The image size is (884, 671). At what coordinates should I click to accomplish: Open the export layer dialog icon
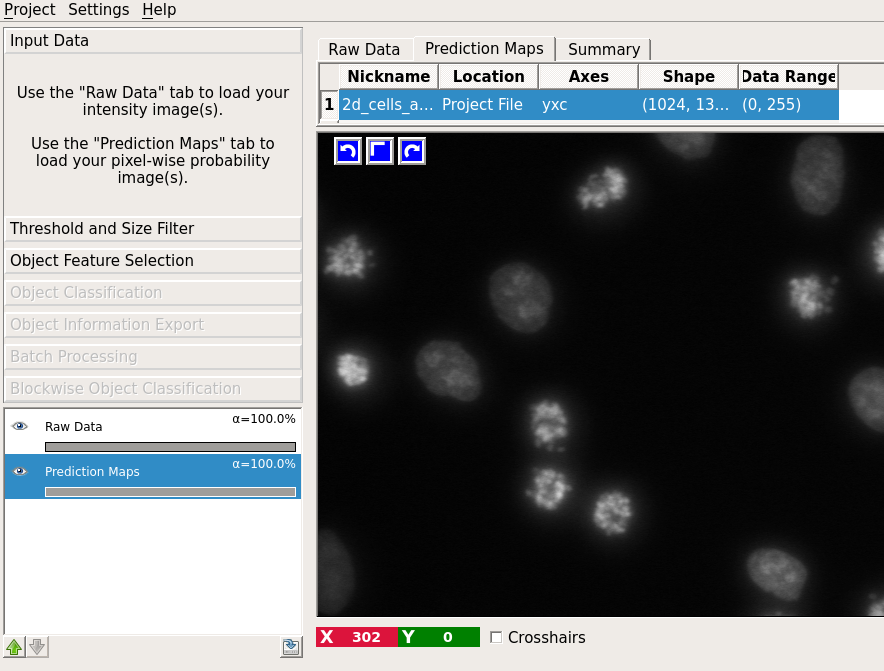click(291, 647)
